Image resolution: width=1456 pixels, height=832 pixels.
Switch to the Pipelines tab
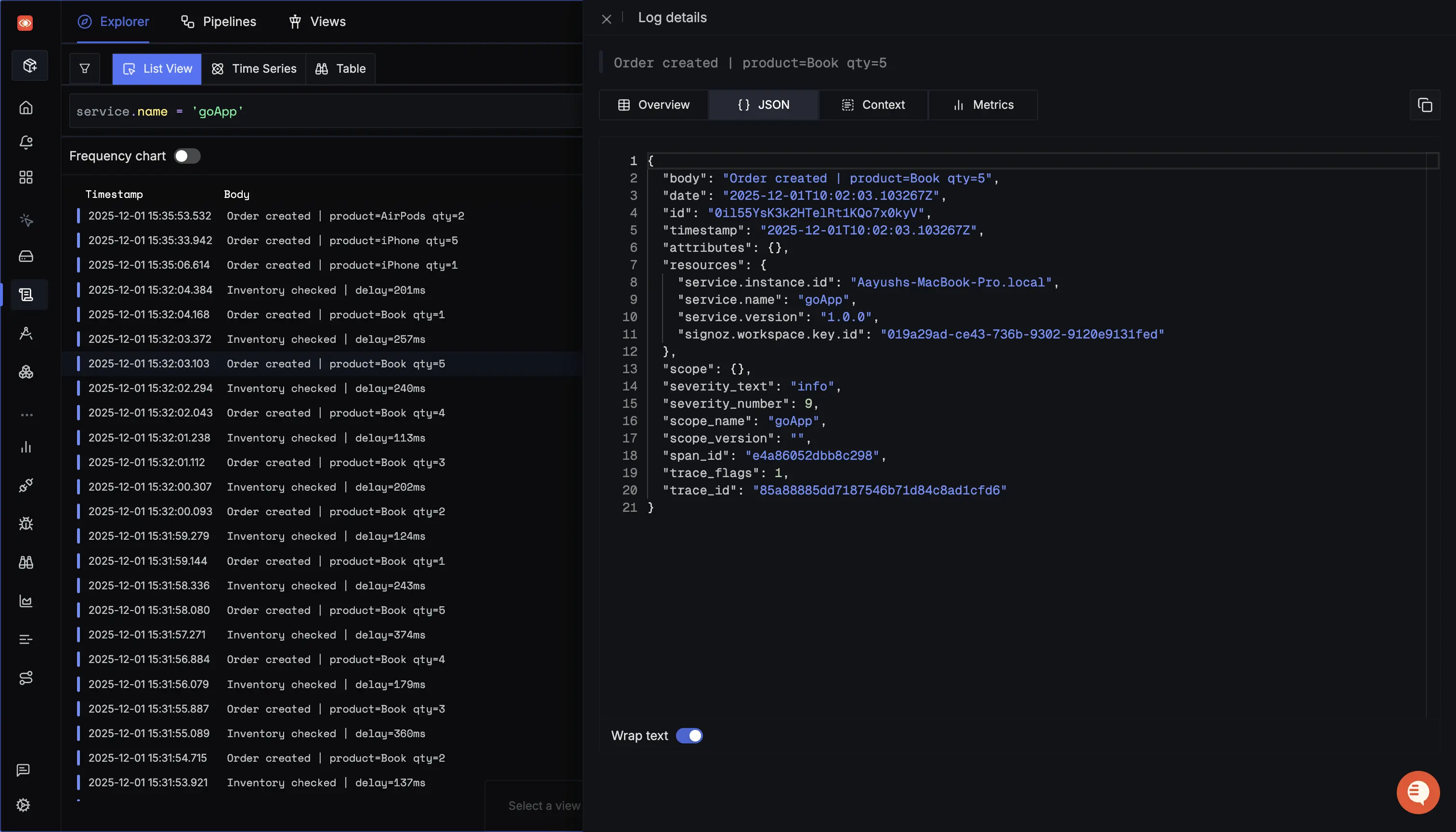tap(219, 21)
